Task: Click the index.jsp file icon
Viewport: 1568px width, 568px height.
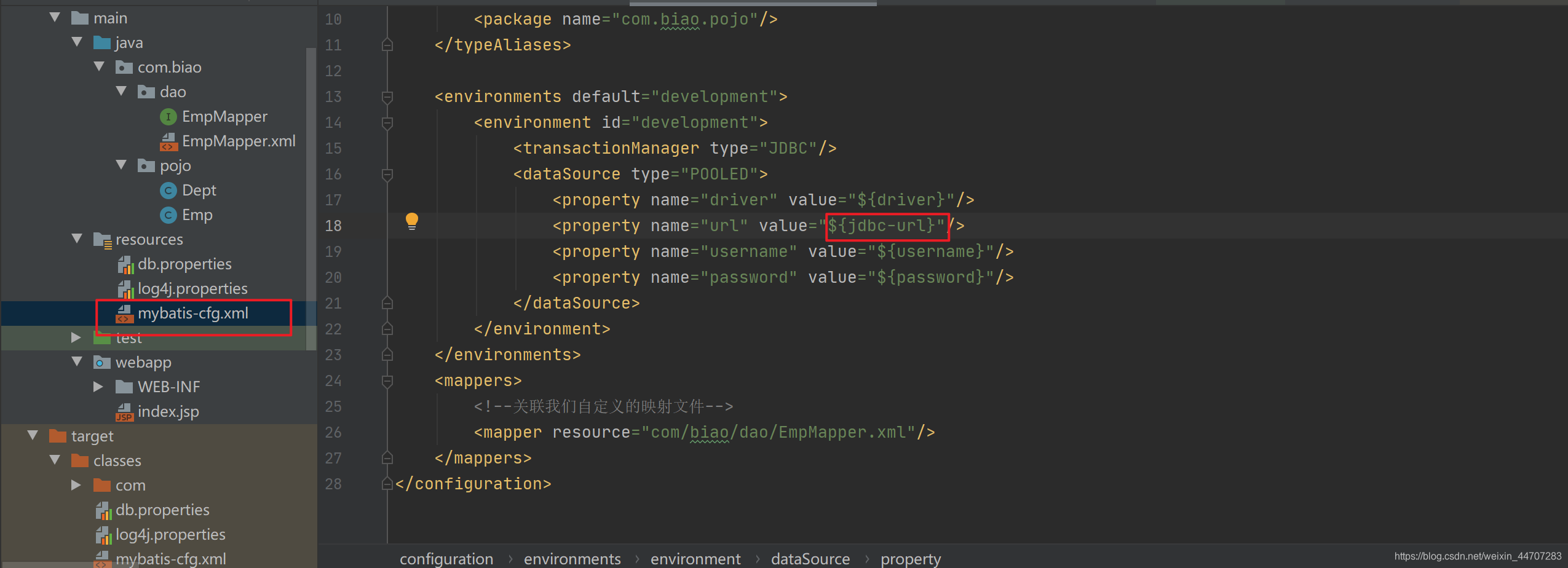Action: tap(124, 412)
